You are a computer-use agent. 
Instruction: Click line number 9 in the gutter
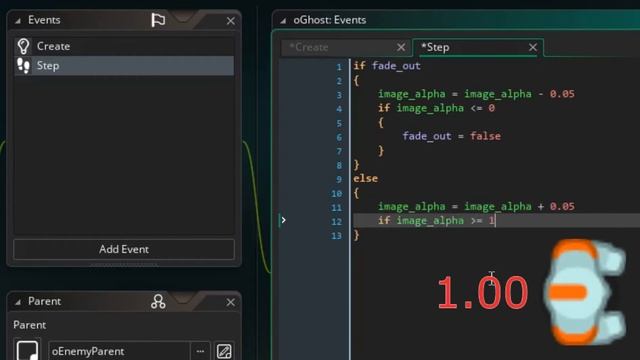pos(339,180)
